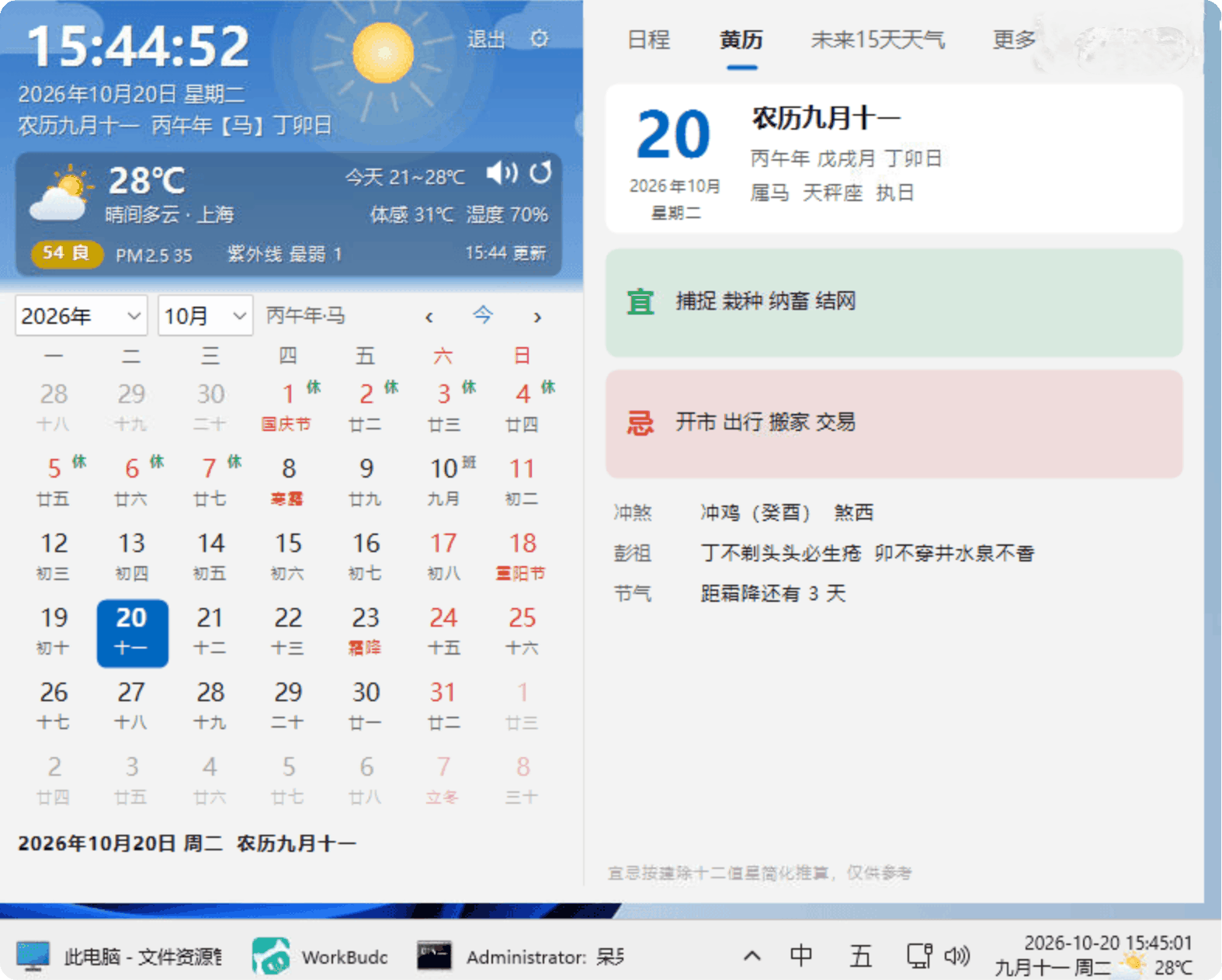Click taskbar clock 2026-10-20 15:45:01
This screenshot has height=980, width=1222.
pos(1108,943)
